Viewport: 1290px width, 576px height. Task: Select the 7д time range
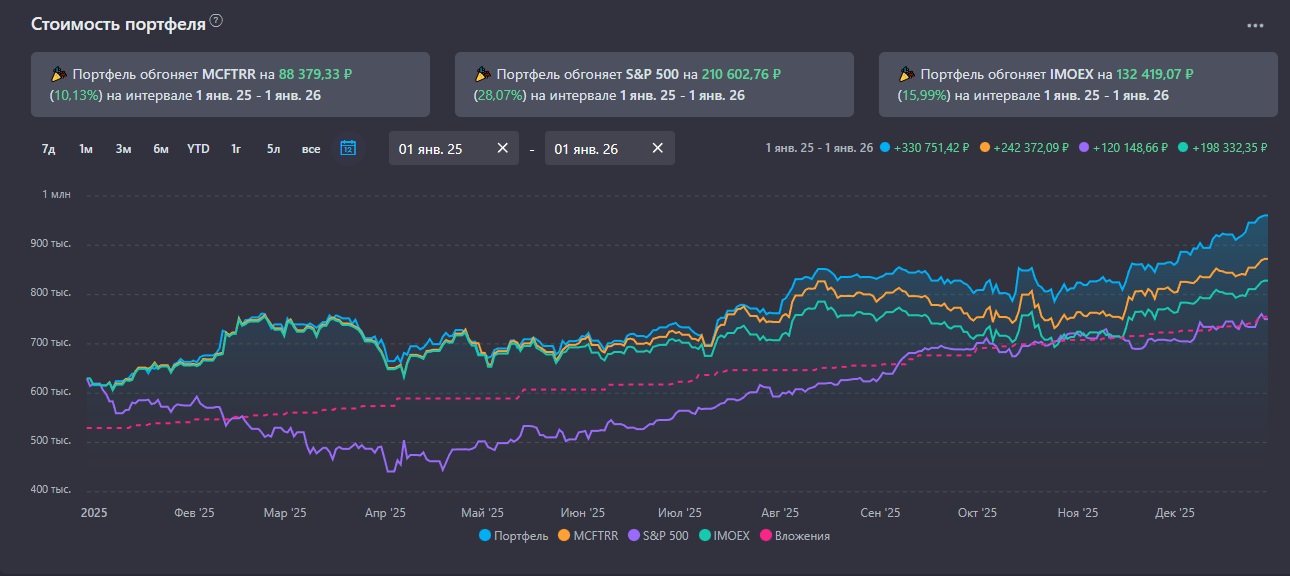pyautogui.click(x=48, y=149)
